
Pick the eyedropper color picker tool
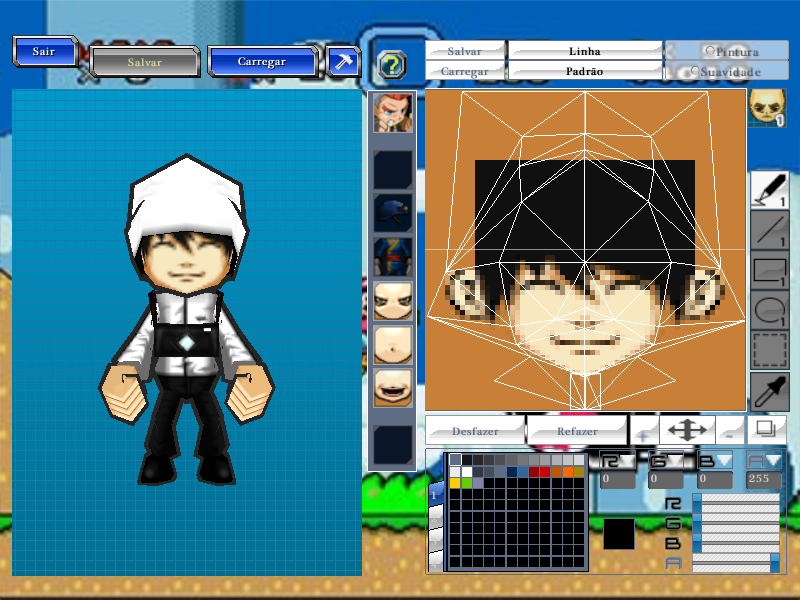pos(768,392)
